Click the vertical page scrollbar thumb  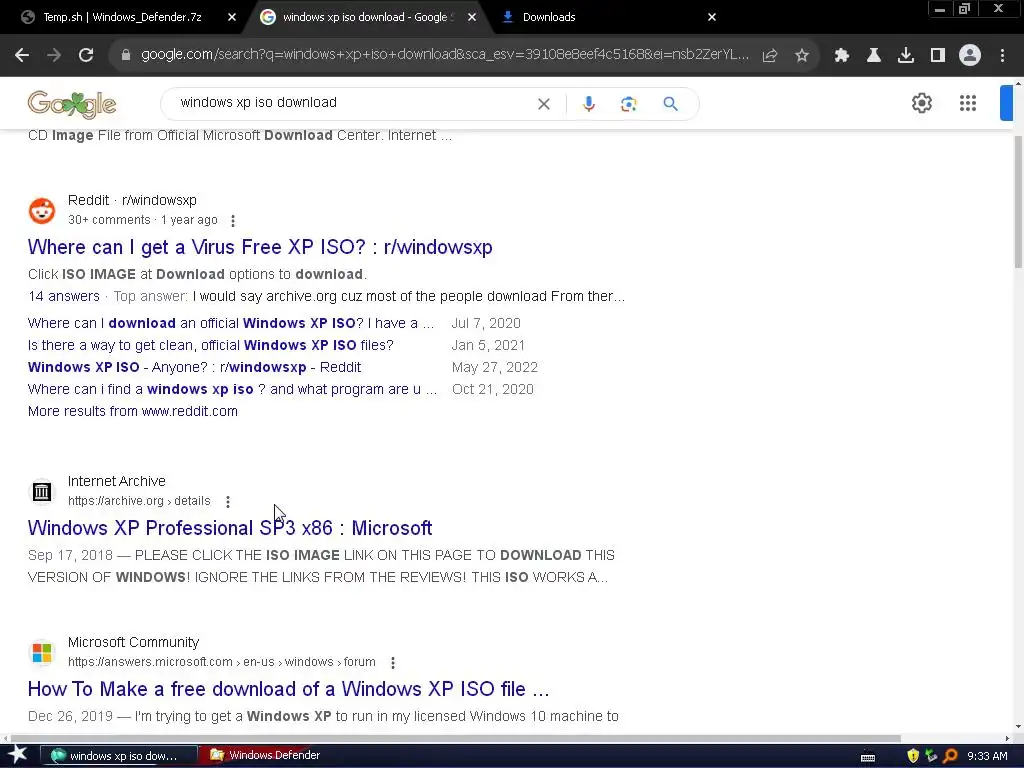coord(1018,201)
